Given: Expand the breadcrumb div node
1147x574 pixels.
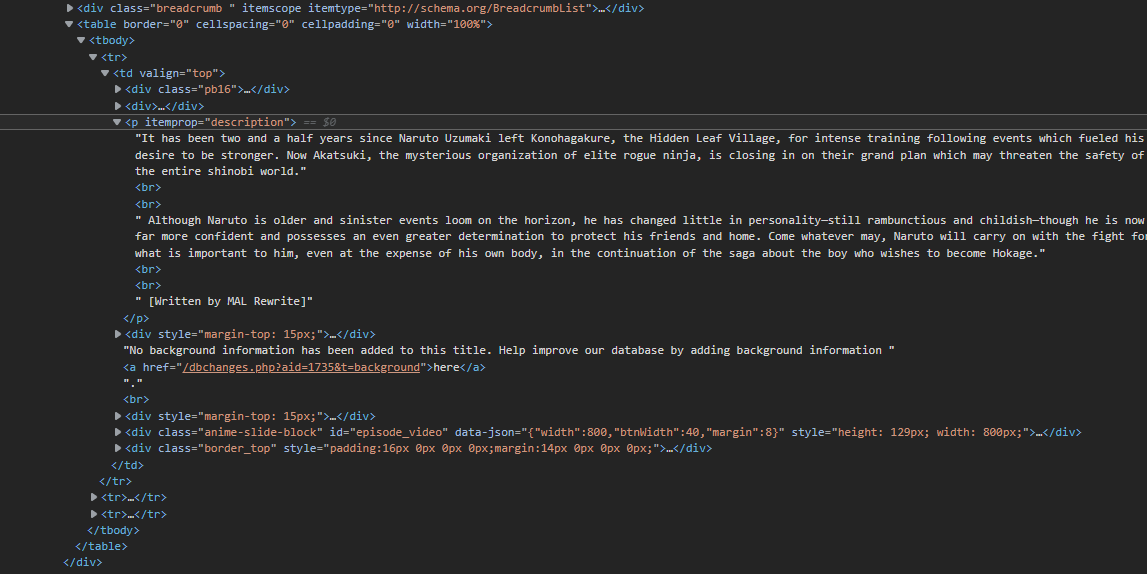Looking at the screenshot, I should (70, 8).
